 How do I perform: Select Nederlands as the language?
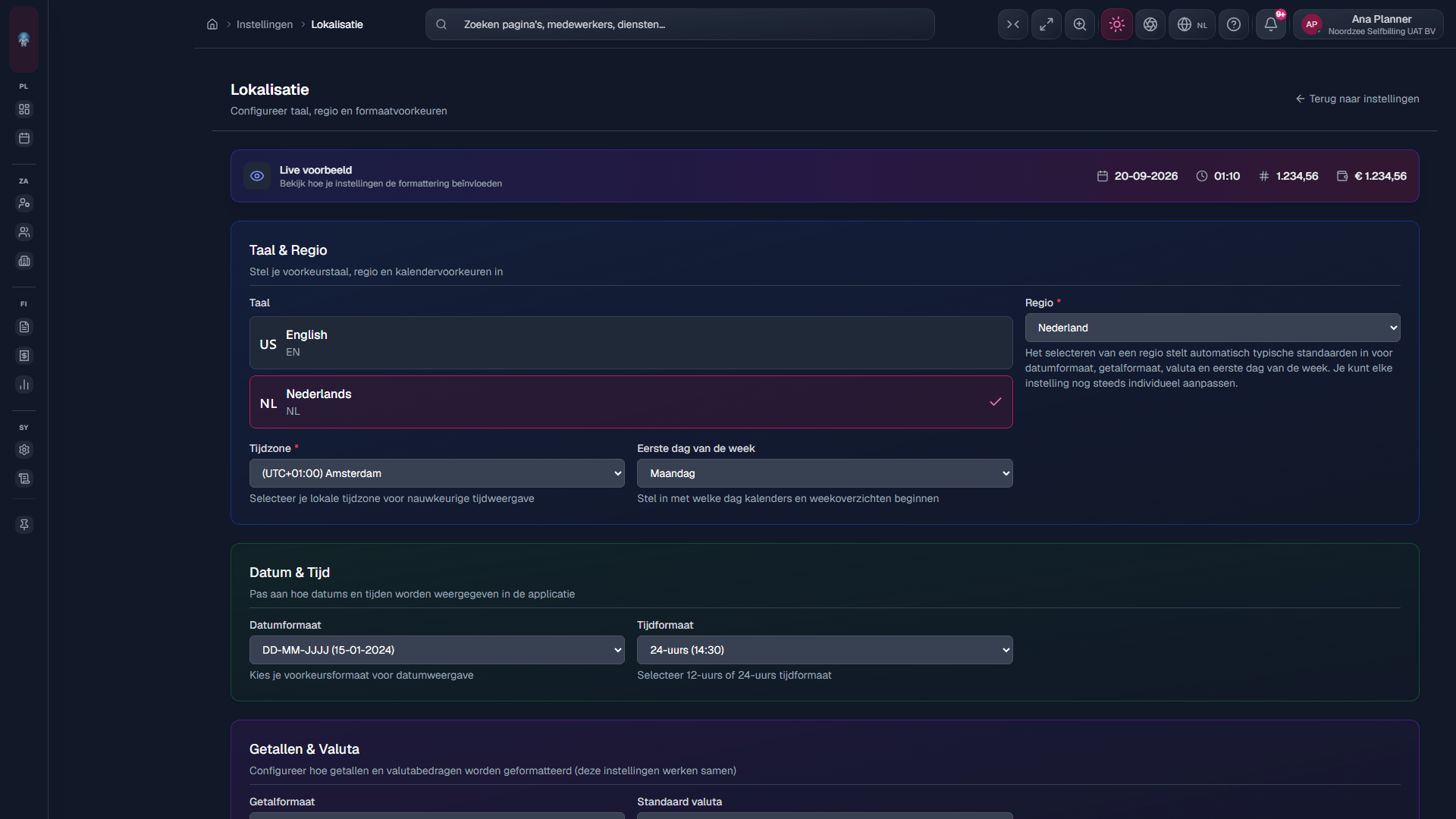[x=631, y=402]
